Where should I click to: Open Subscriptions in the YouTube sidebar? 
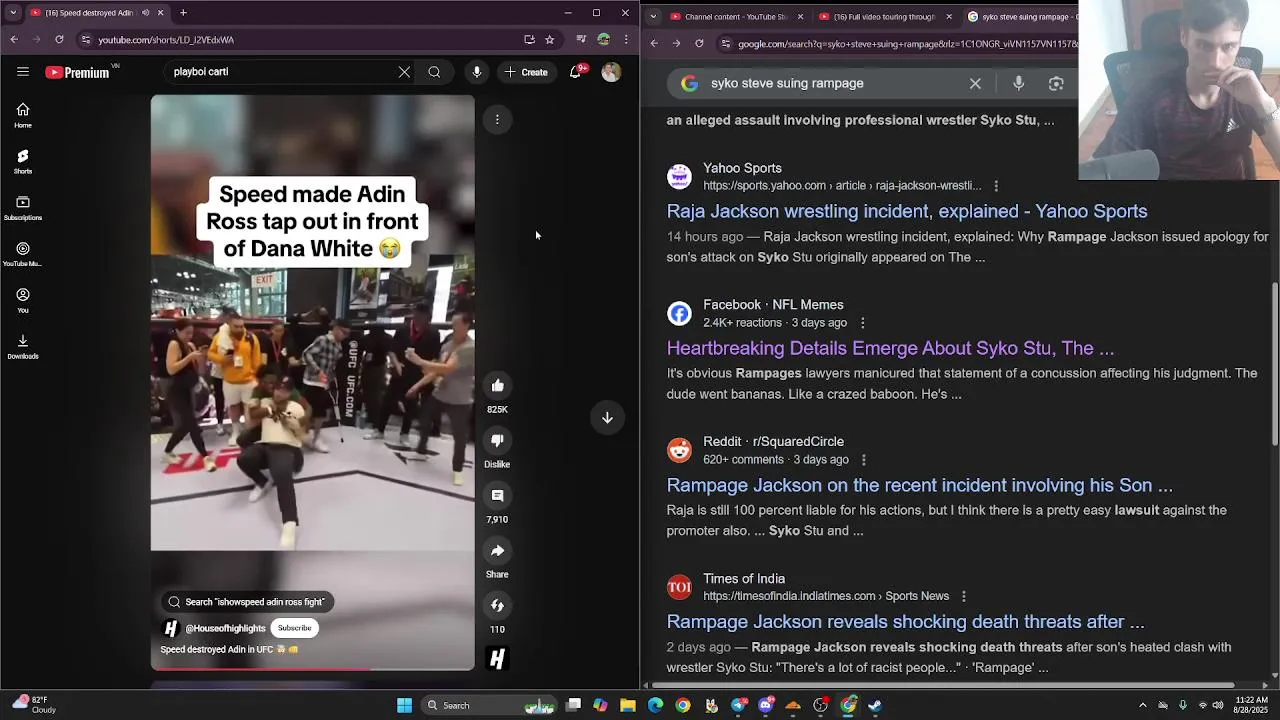click(23, 208)
